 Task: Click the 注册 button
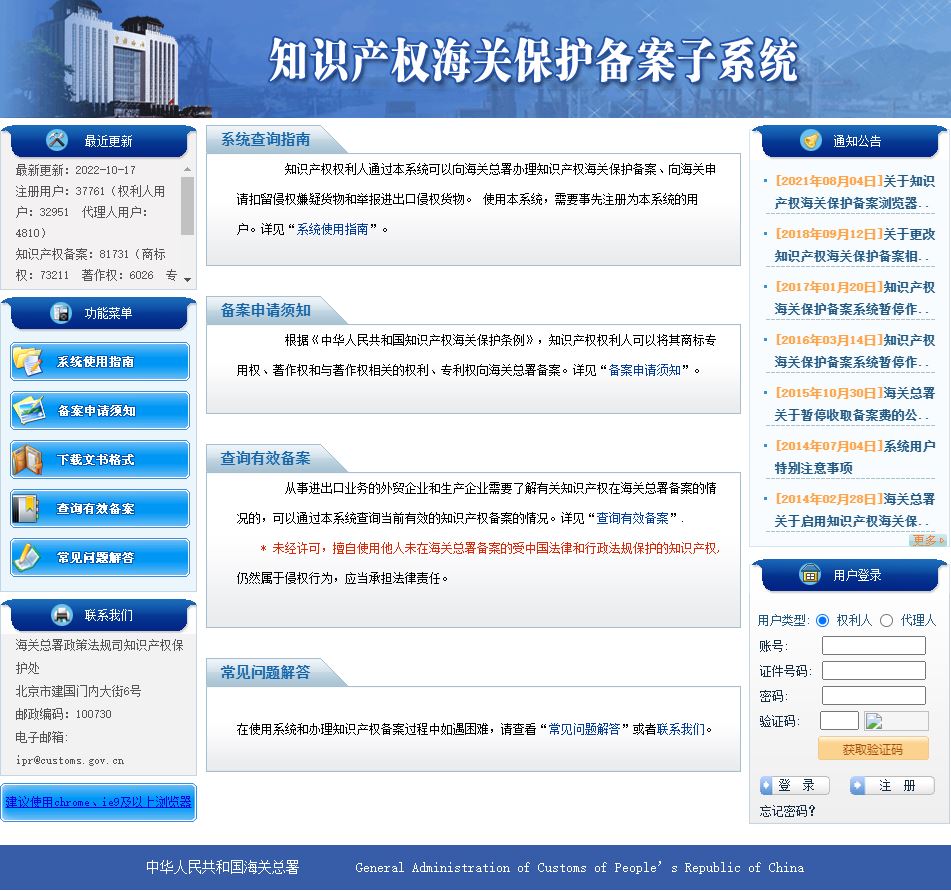click(x=892, y=785)
